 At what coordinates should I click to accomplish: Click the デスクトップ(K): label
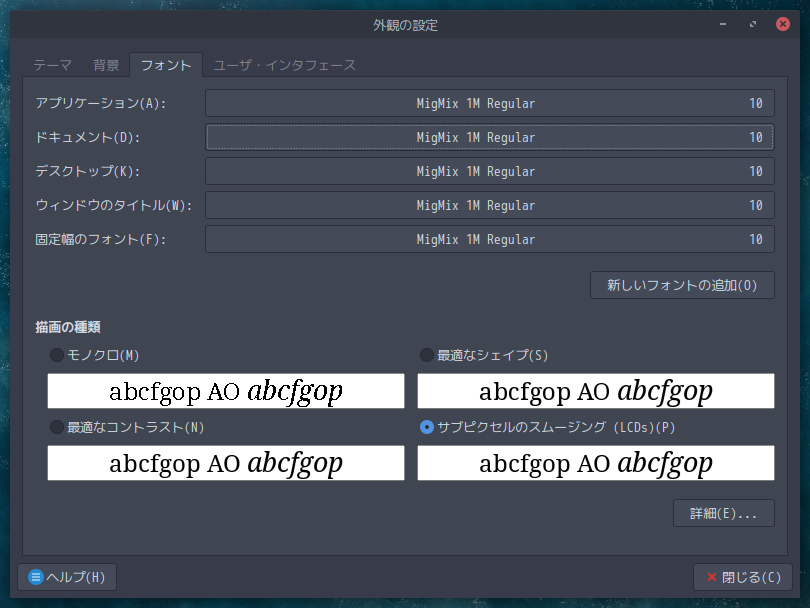click(88, 172)
